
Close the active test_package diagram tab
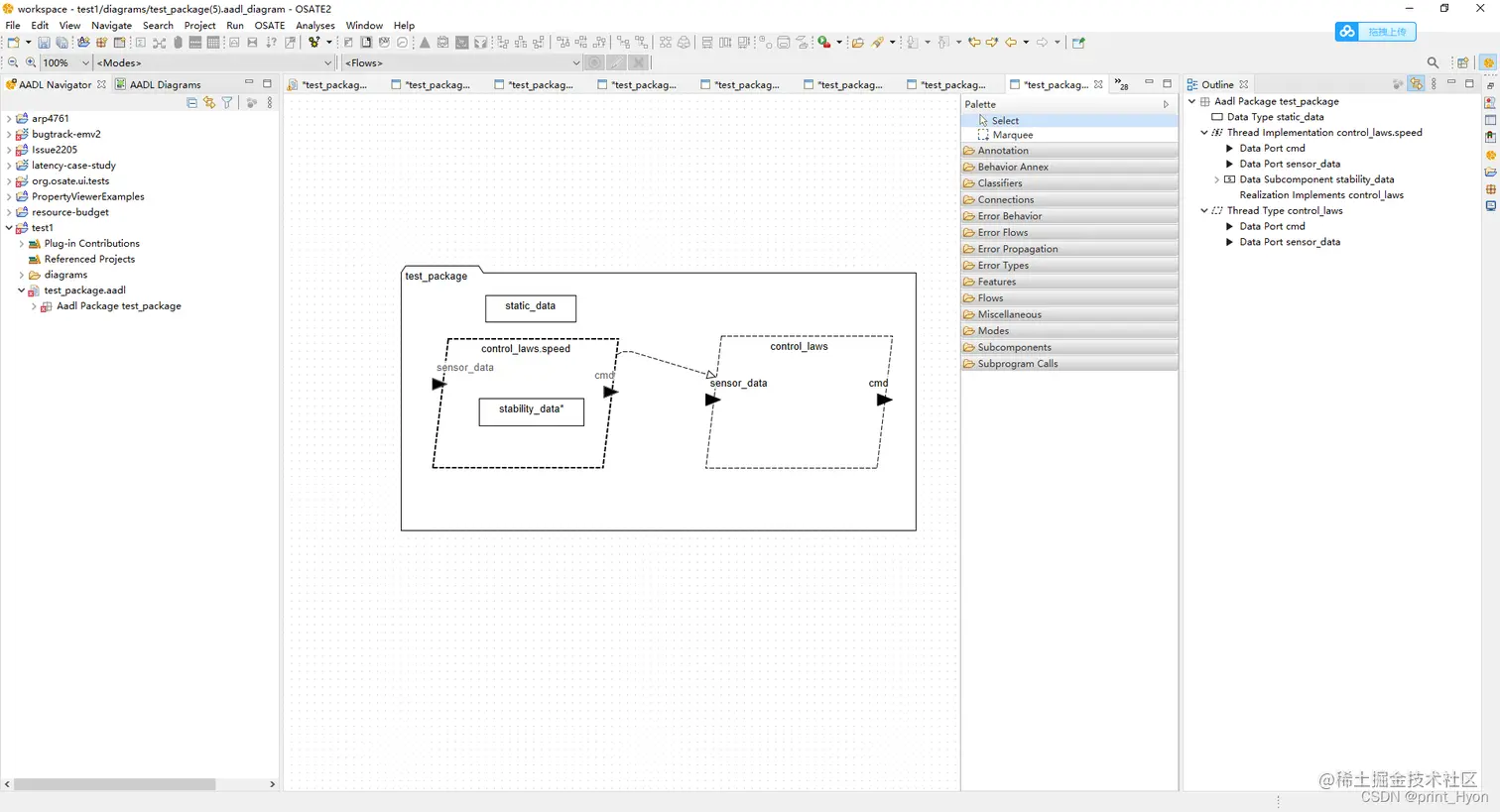(x=1098, y=84)
